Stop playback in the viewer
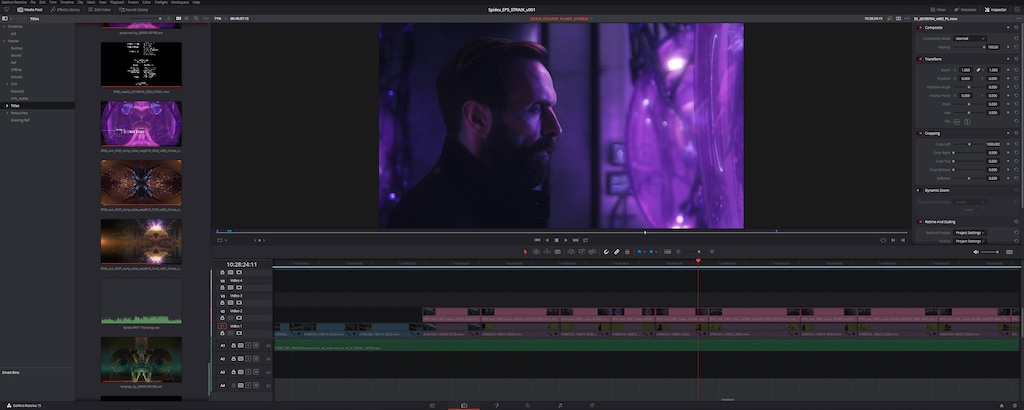Image resolution: width=1024 pixels, height=410 pixels. [x=556, y=240]
